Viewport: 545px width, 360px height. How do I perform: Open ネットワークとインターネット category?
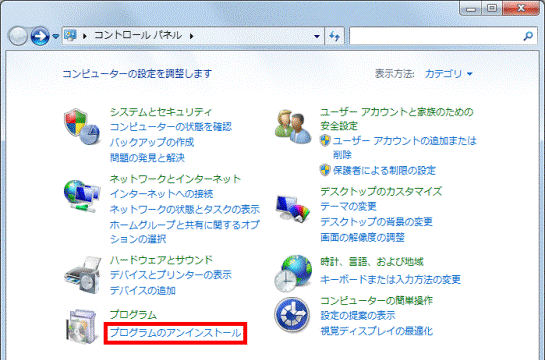175,179
